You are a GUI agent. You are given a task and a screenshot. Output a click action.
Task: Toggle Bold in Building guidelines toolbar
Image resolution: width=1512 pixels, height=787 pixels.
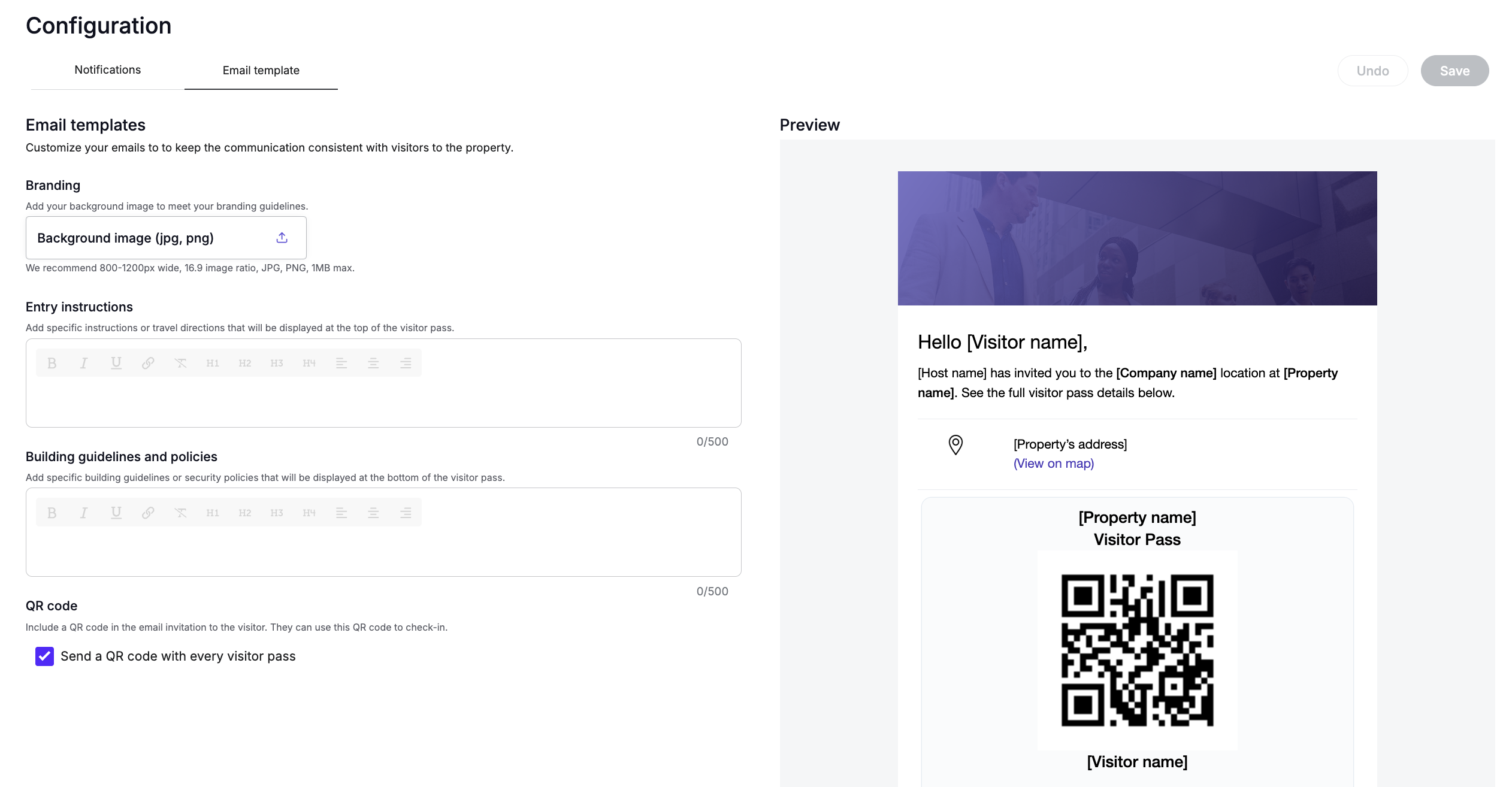click(x=52, y=513)
